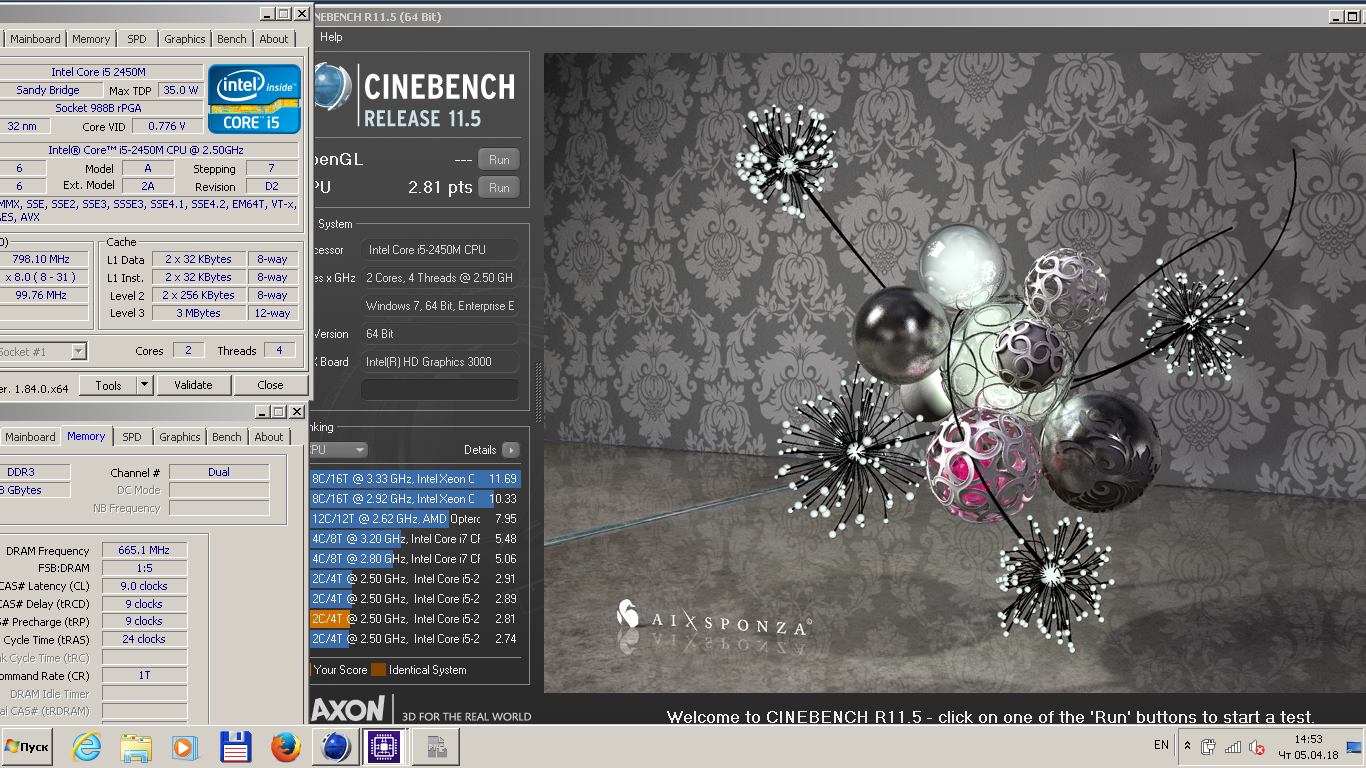Click the empty Info field under GFX Board

click(440, 389)
